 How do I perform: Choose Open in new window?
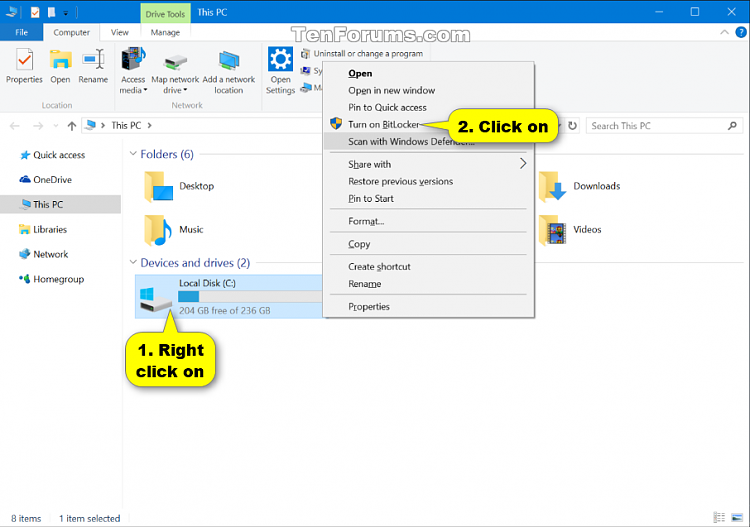pos(391,90)
